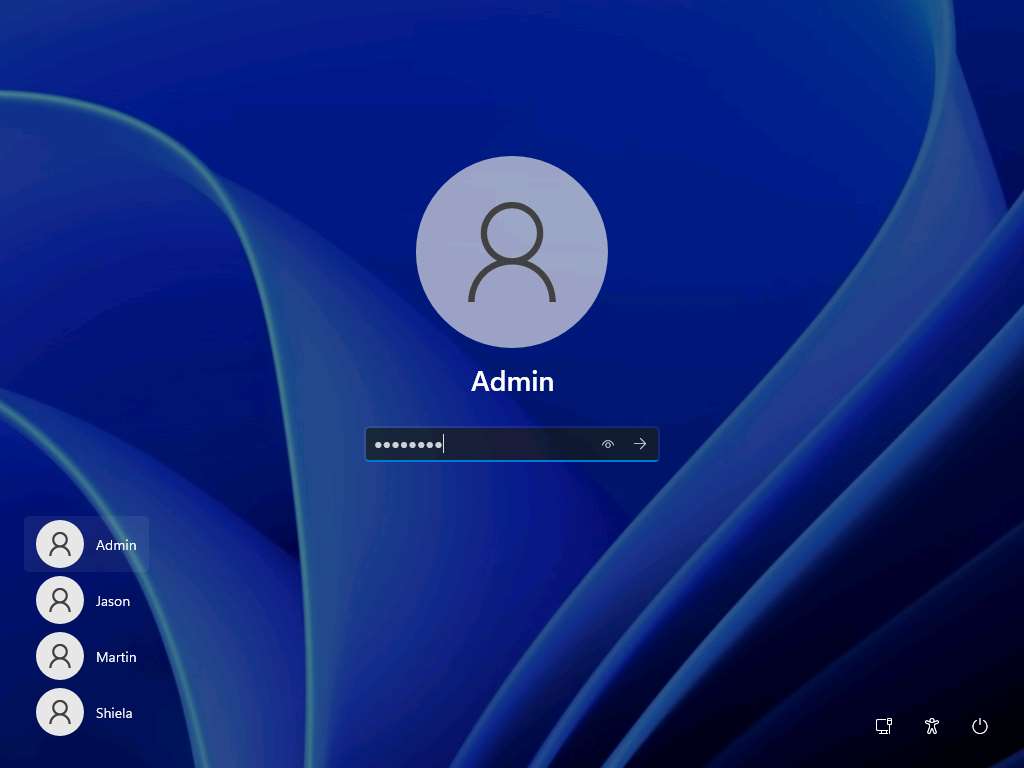Choose the Admin name in user list
Image resolution: width=1024 pixels, height=768 pixels.
point(116,545)
